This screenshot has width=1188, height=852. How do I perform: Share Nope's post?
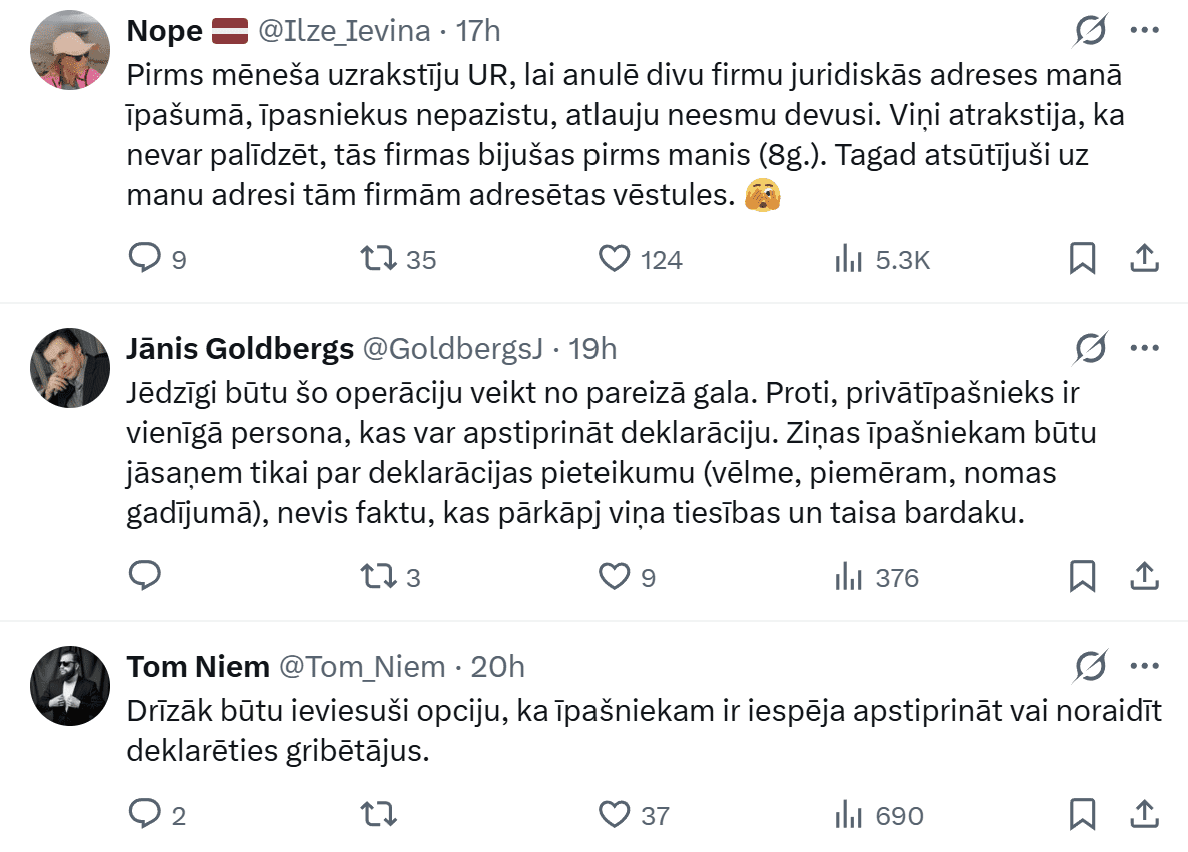(1144, 259)
